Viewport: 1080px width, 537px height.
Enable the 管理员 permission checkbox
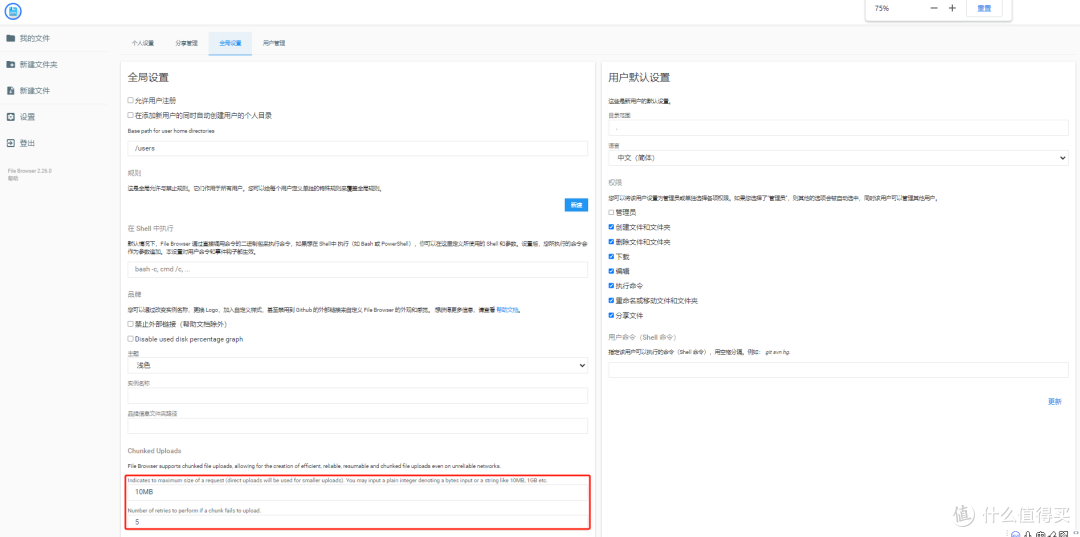tap(612, 212)
